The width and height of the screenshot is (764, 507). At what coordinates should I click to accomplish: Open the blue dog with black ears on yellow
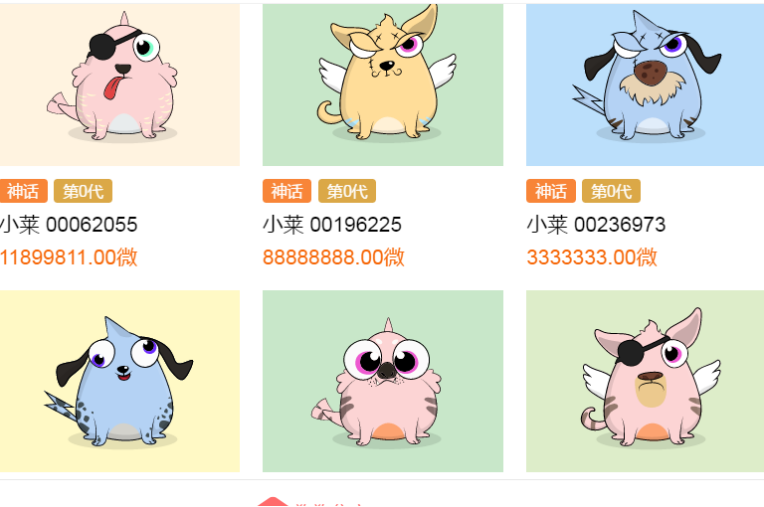(x=119, y=381)
